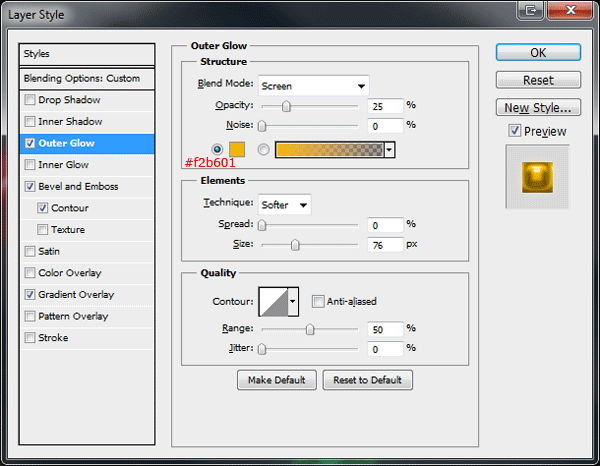Click the New Style... button
This screenshot has height=466, width=600.
(x=538, y=108)
